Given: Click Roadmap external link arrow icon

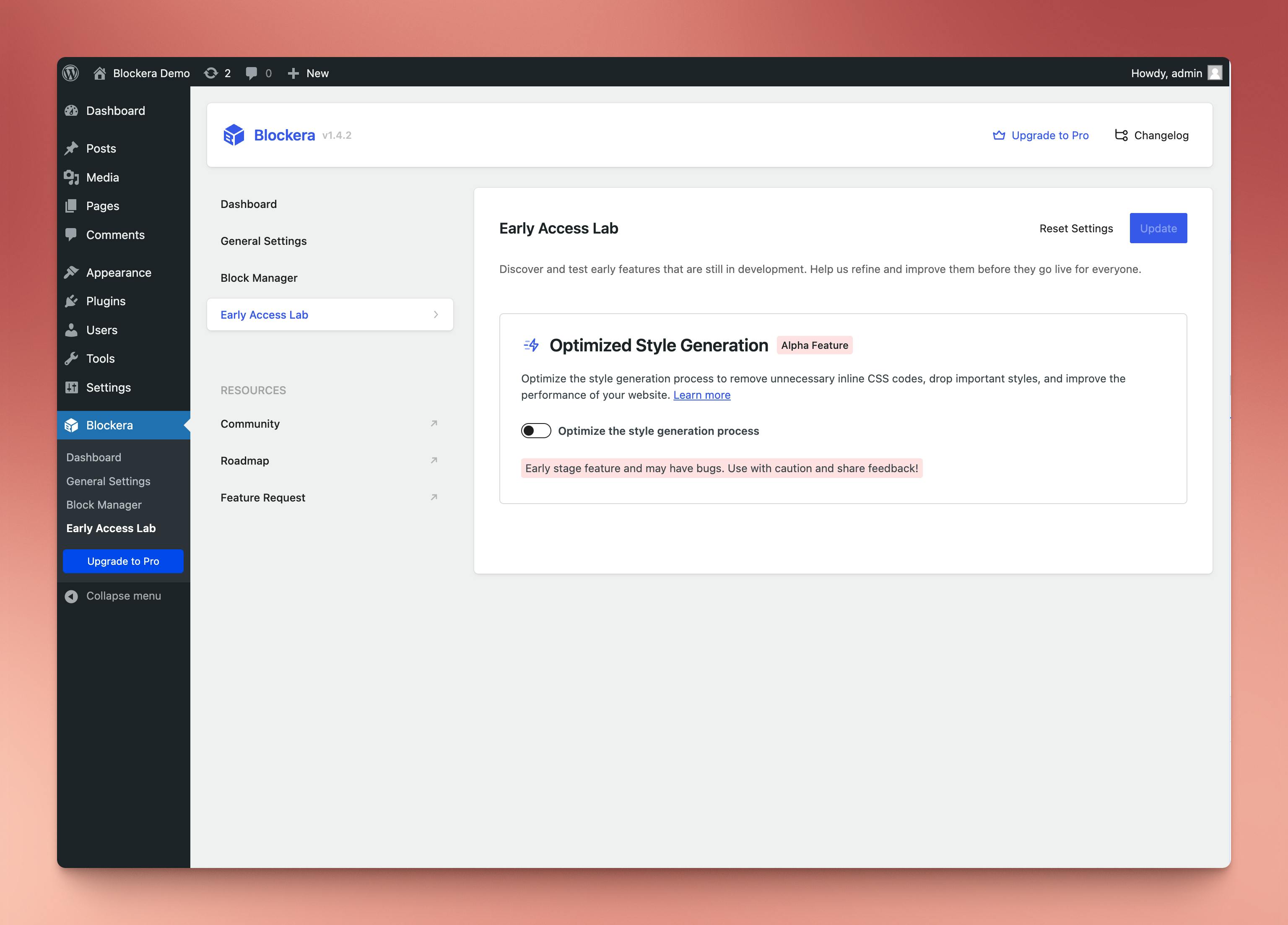Looking at the screenshot, I should click(x=434, y=460).
